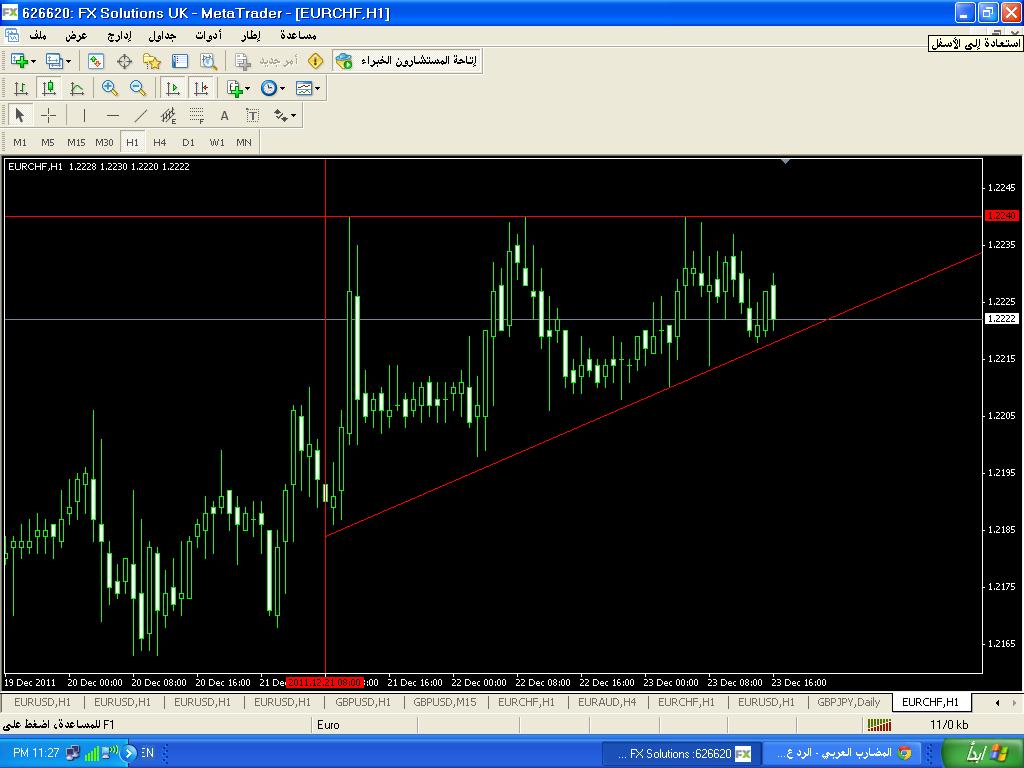Click the Windows Start button ابدأ
The height and width of the screenshot is (768, 1024).
(x=983, y=753)
